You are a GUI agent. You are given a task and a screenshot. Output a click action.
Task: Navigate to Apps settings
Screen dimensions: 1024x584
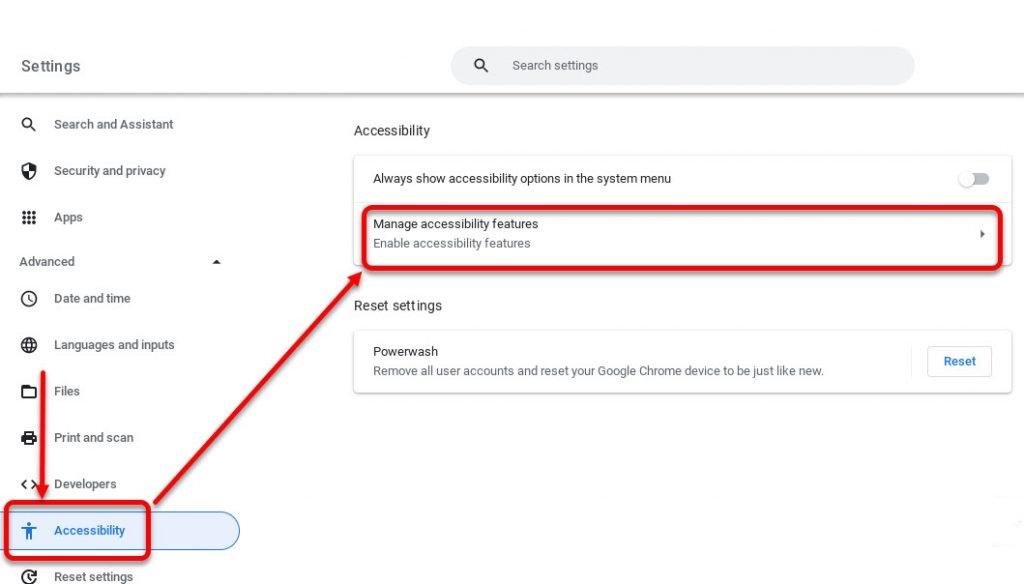point(68,217)
